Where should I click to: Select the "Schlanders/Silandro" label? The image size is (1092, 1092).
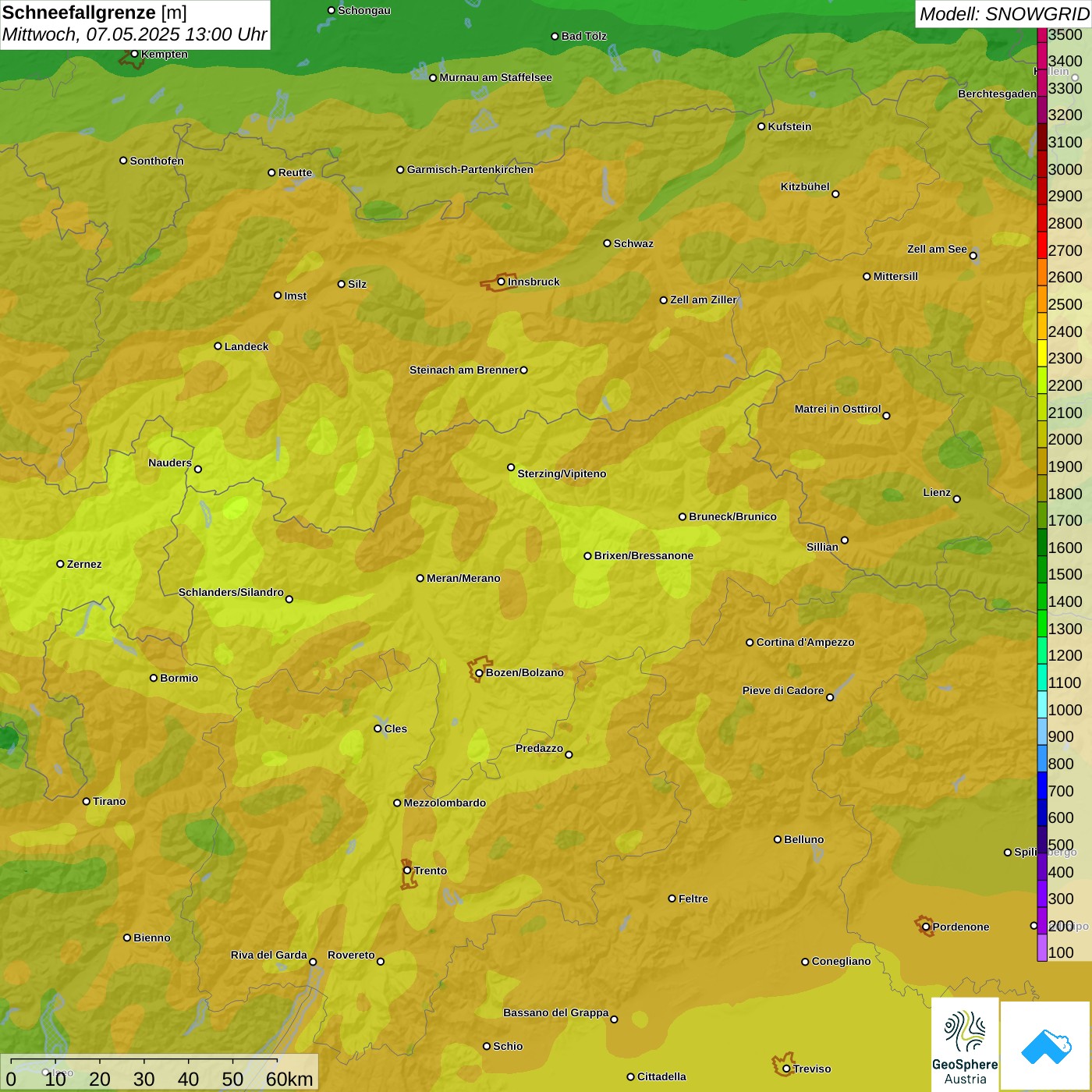(231, 592)
